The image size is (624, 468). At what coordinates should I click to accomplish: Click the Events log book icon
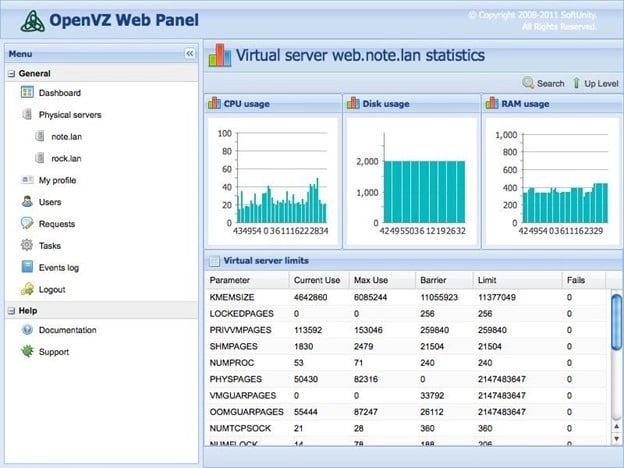point(27,267)
